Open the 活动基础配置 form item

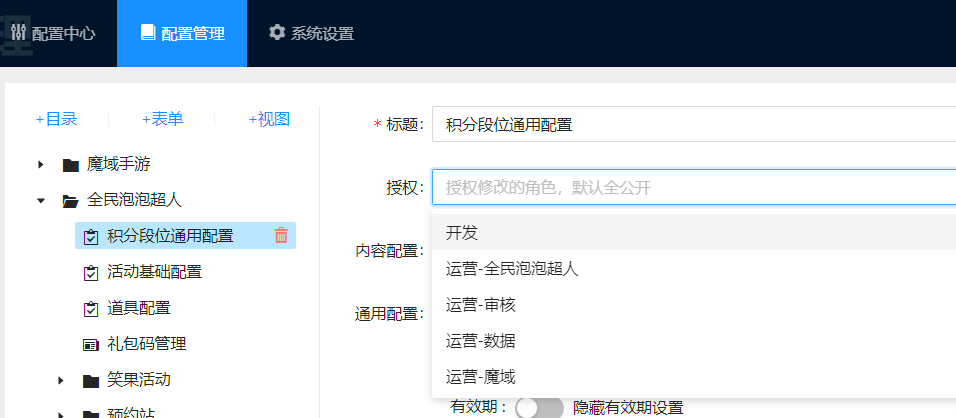coord(154,272)
